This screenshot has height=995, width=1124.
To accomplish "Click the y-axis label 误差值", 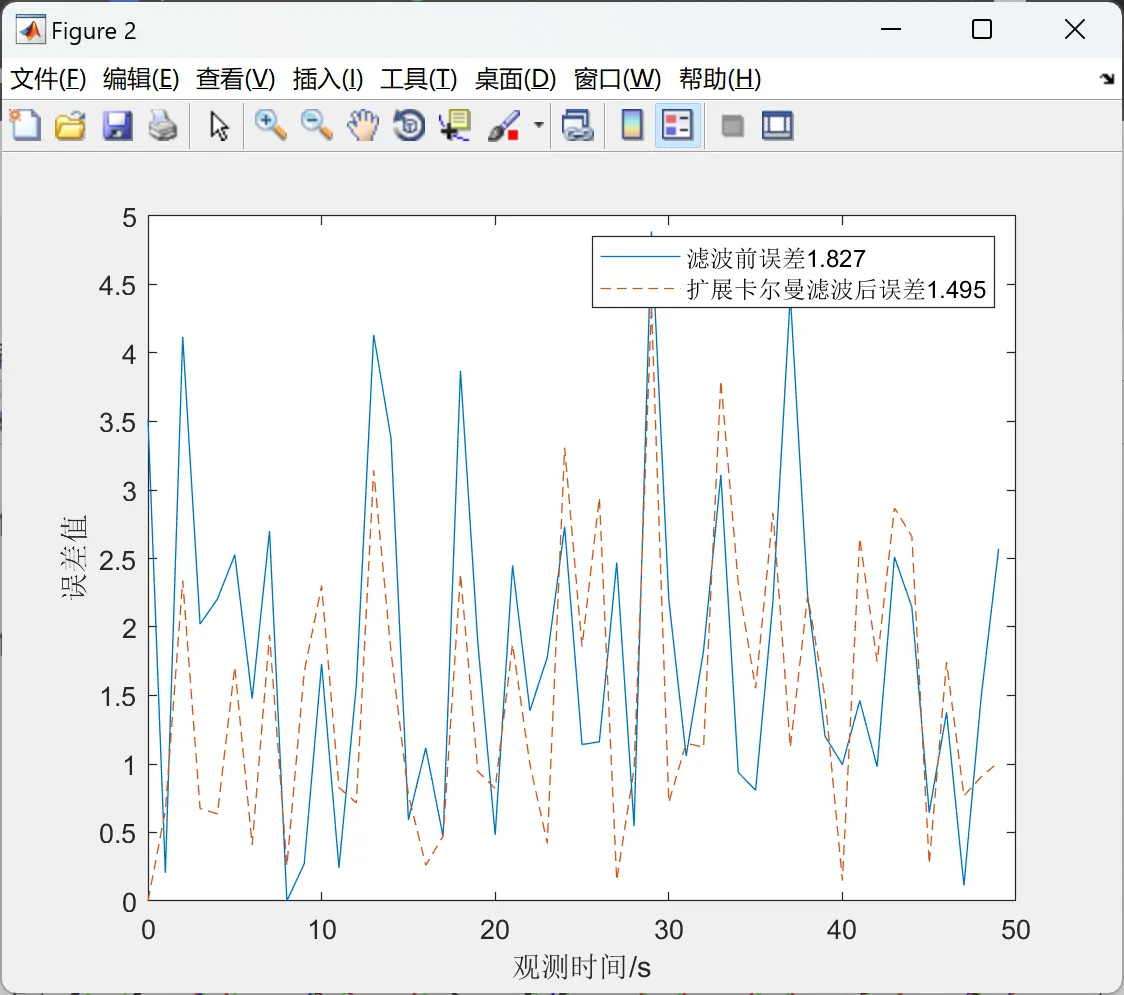I will click(x=74, y=557).
